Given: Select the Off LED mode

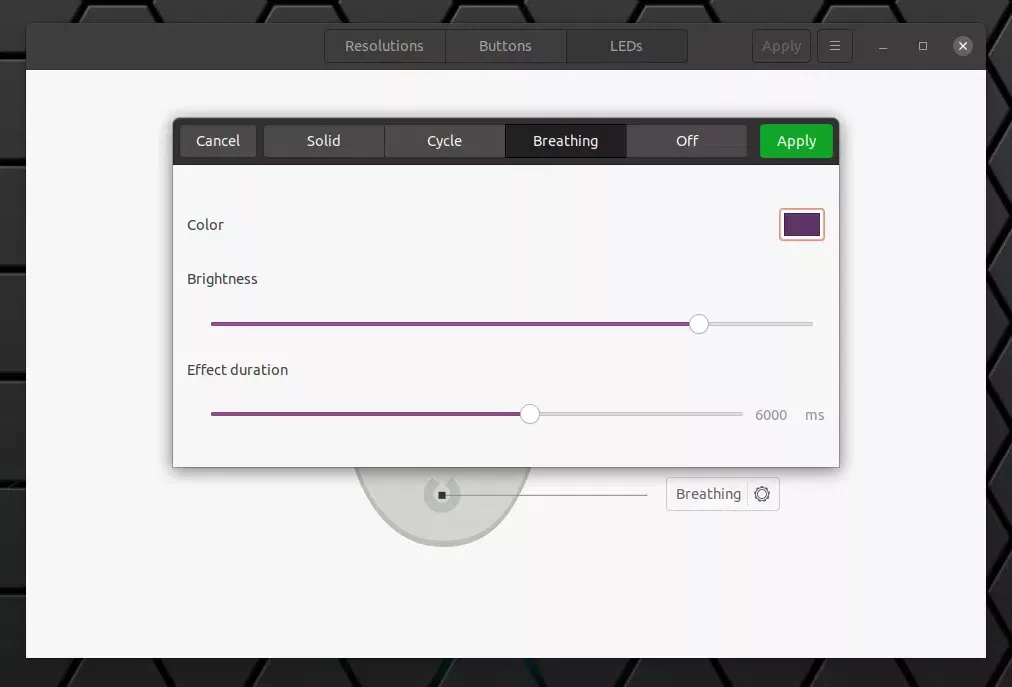Looking at the screenshot, I should click(x=687, y=141).
